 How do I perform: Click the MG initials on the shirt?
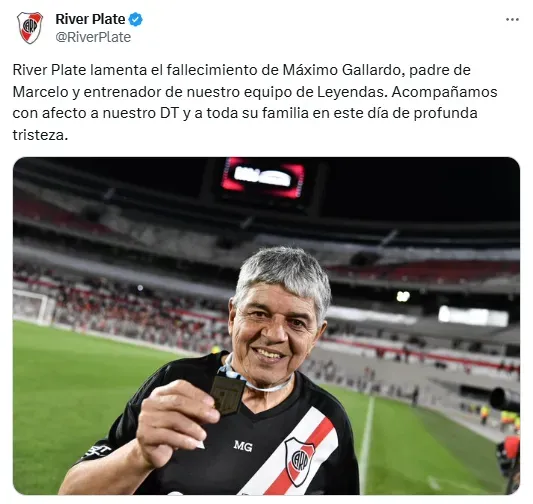243,446
